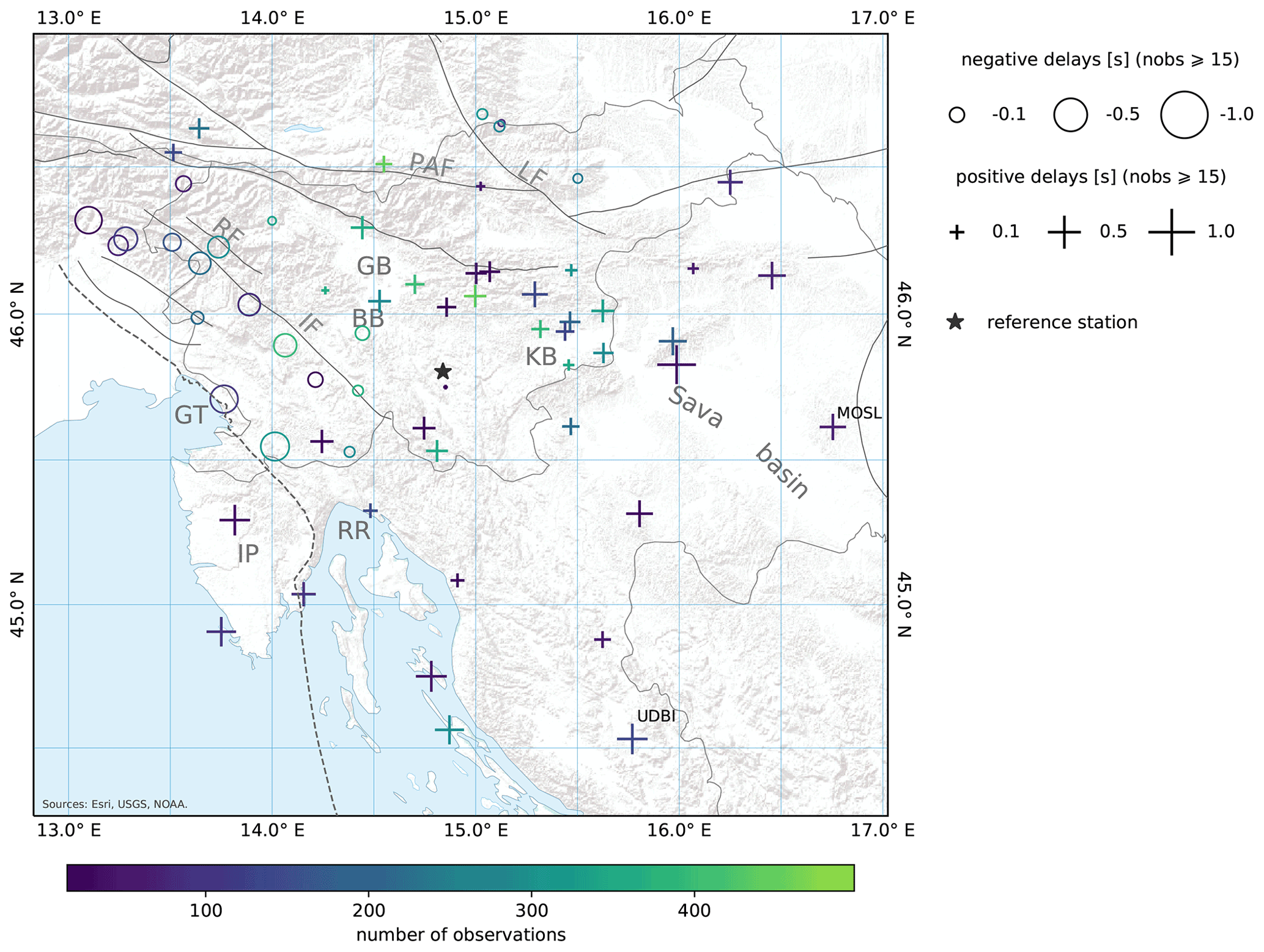
Task: Click the large green circle near IF label
Action: point(285,345)
